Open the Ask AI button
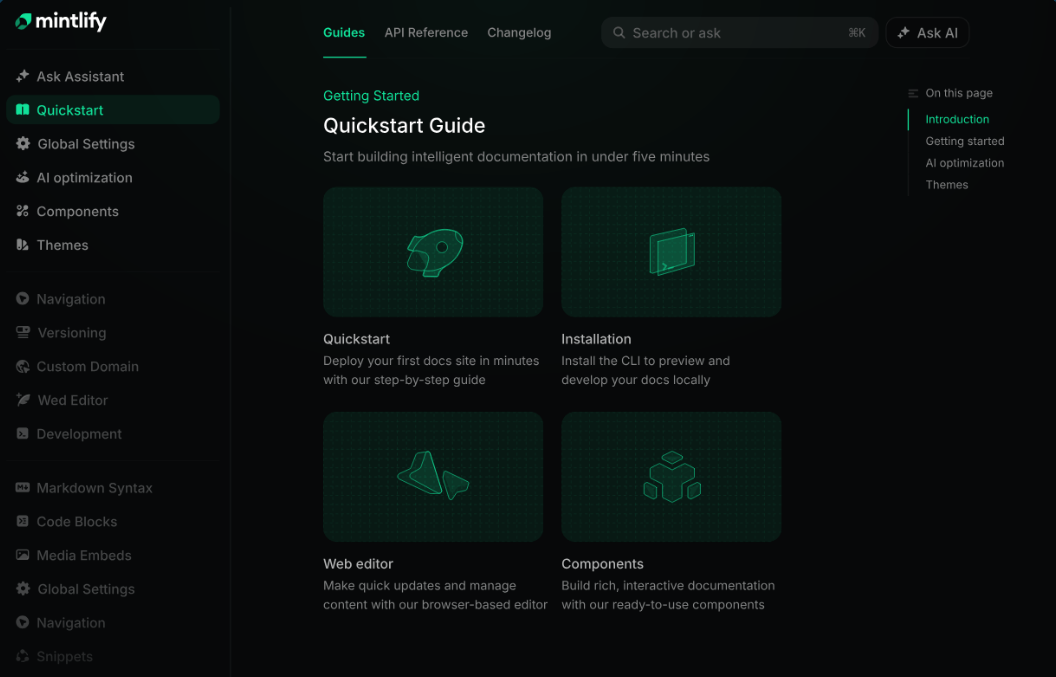Viewport: 1056px width, 677px height. 927,32
